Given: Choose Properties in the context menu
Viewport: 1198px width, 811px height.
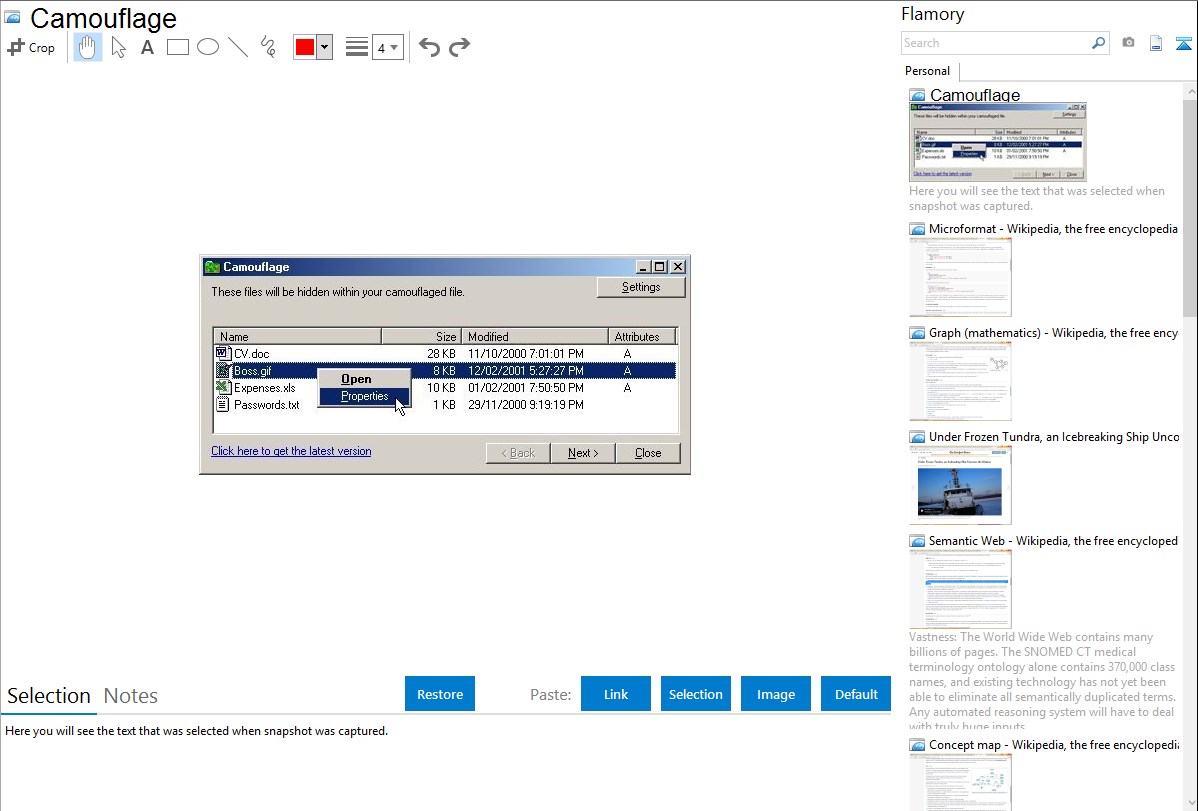Looking at the screenshot, I should (364, 396).
